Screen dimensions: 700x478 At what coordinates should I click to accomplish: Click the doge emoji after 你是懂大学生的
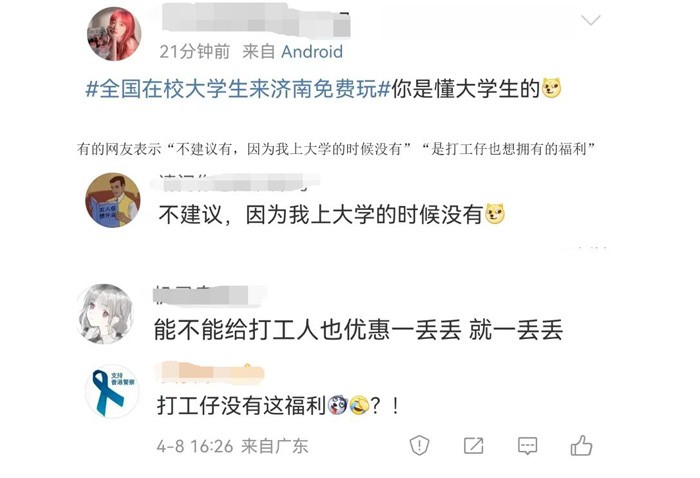click(551, 88)
